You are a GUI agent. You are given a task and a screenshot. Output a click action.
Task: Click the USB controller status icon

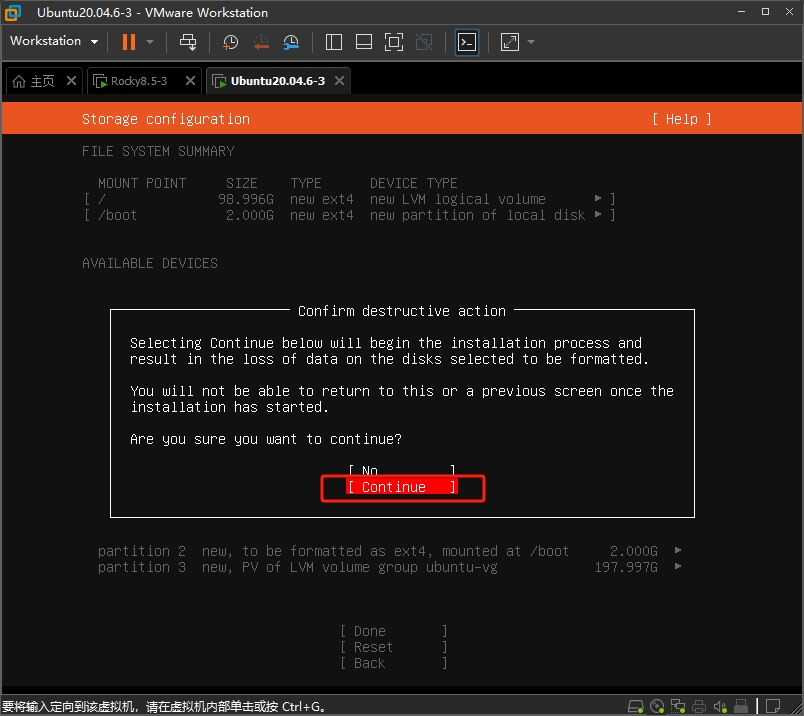pyautogui.click(x=741, y=706)
